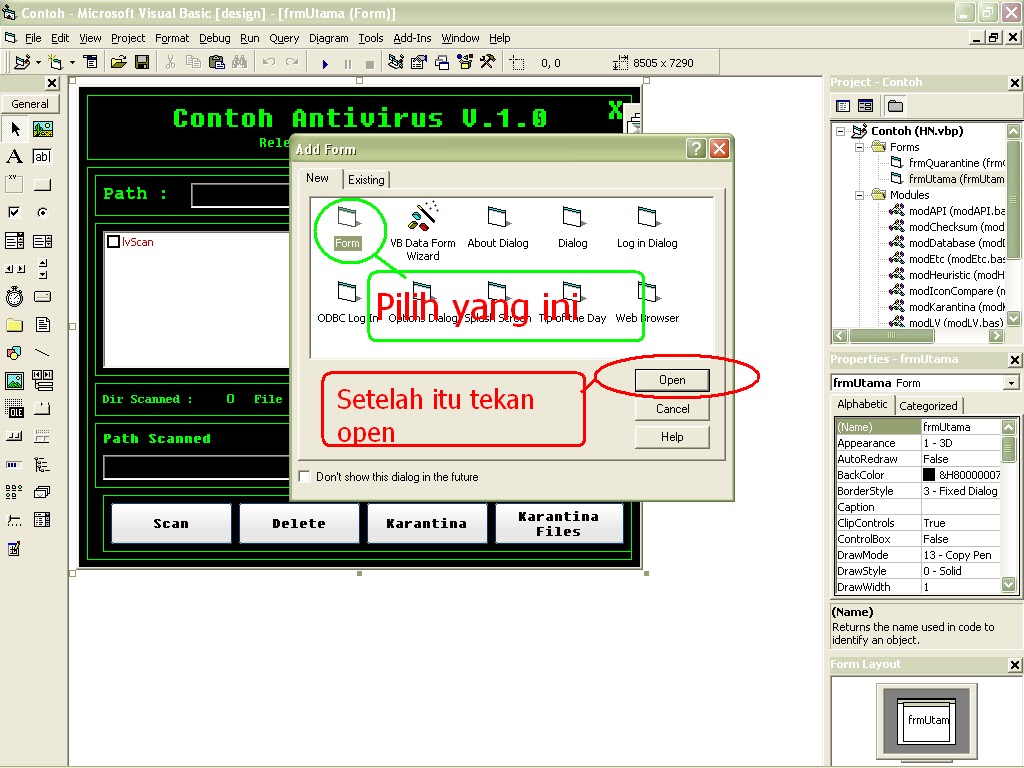Select the Pointer tool in toolbox
This screenshot has width=1024, height=768.
click(15, 129)
